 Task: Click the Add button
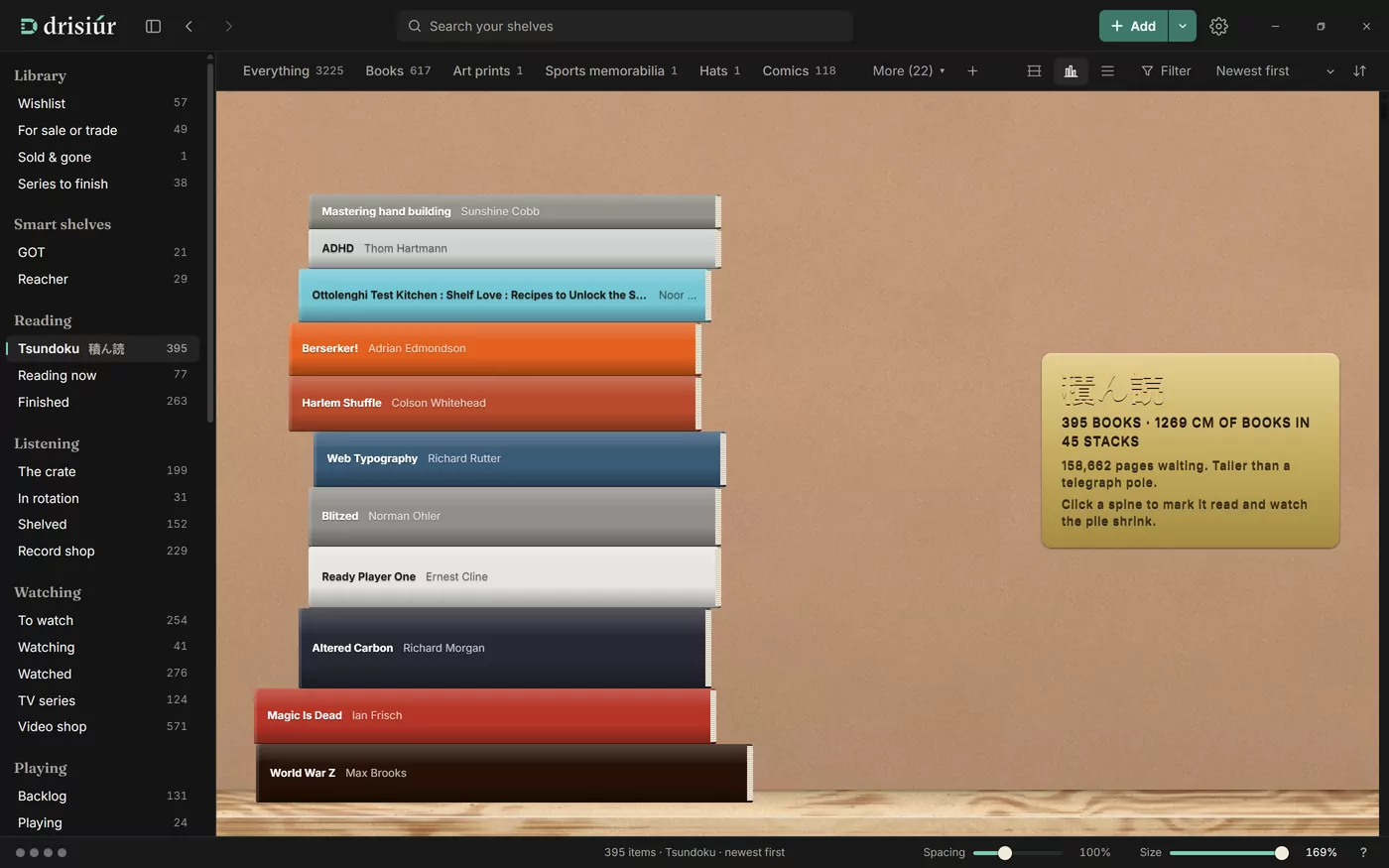pyautogui.click(x=1133, y=27)
